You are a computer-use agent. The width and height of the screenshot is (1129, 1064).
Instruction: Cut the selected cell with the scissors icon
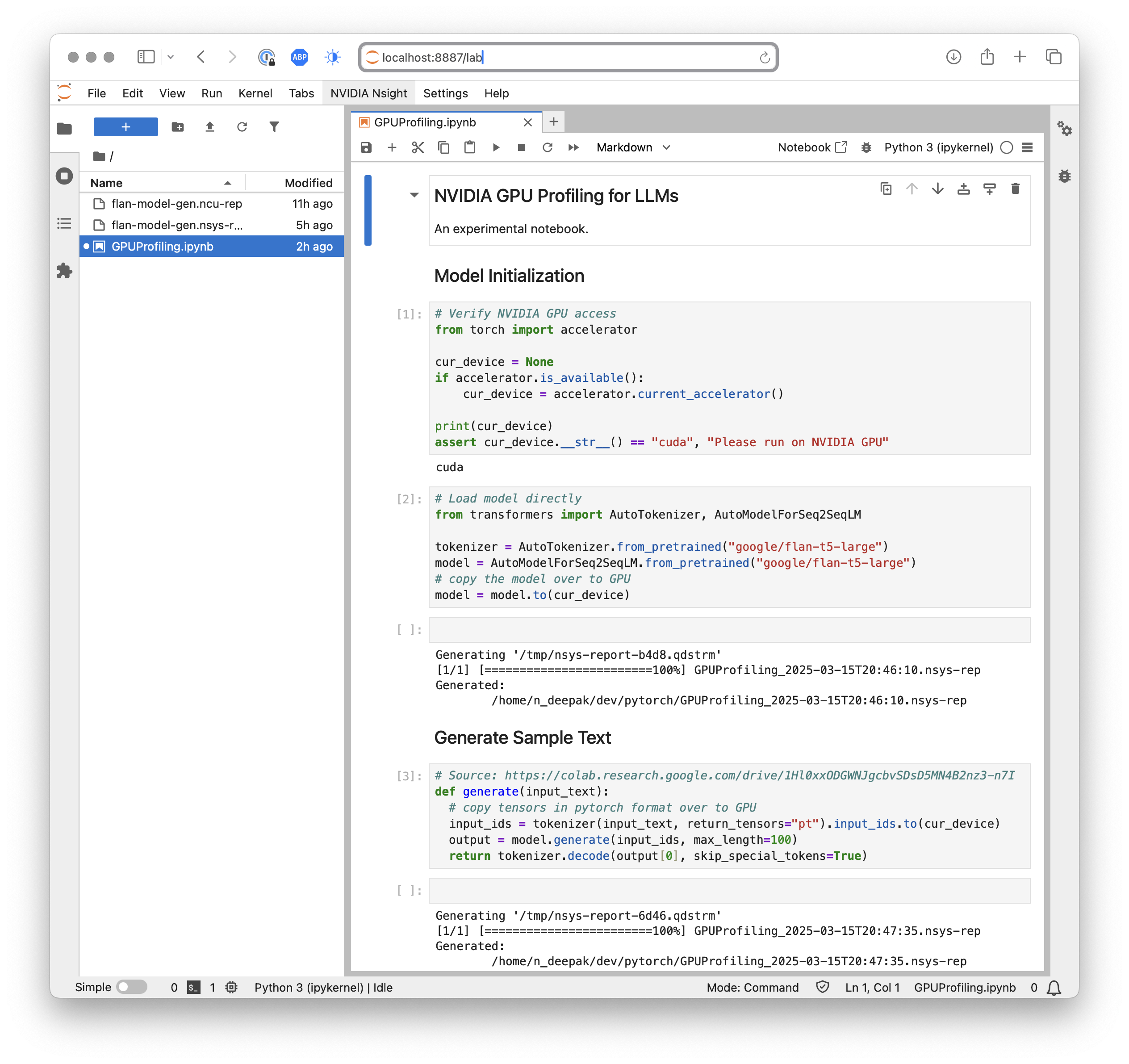pyautogui.click(x=418, y=148)
